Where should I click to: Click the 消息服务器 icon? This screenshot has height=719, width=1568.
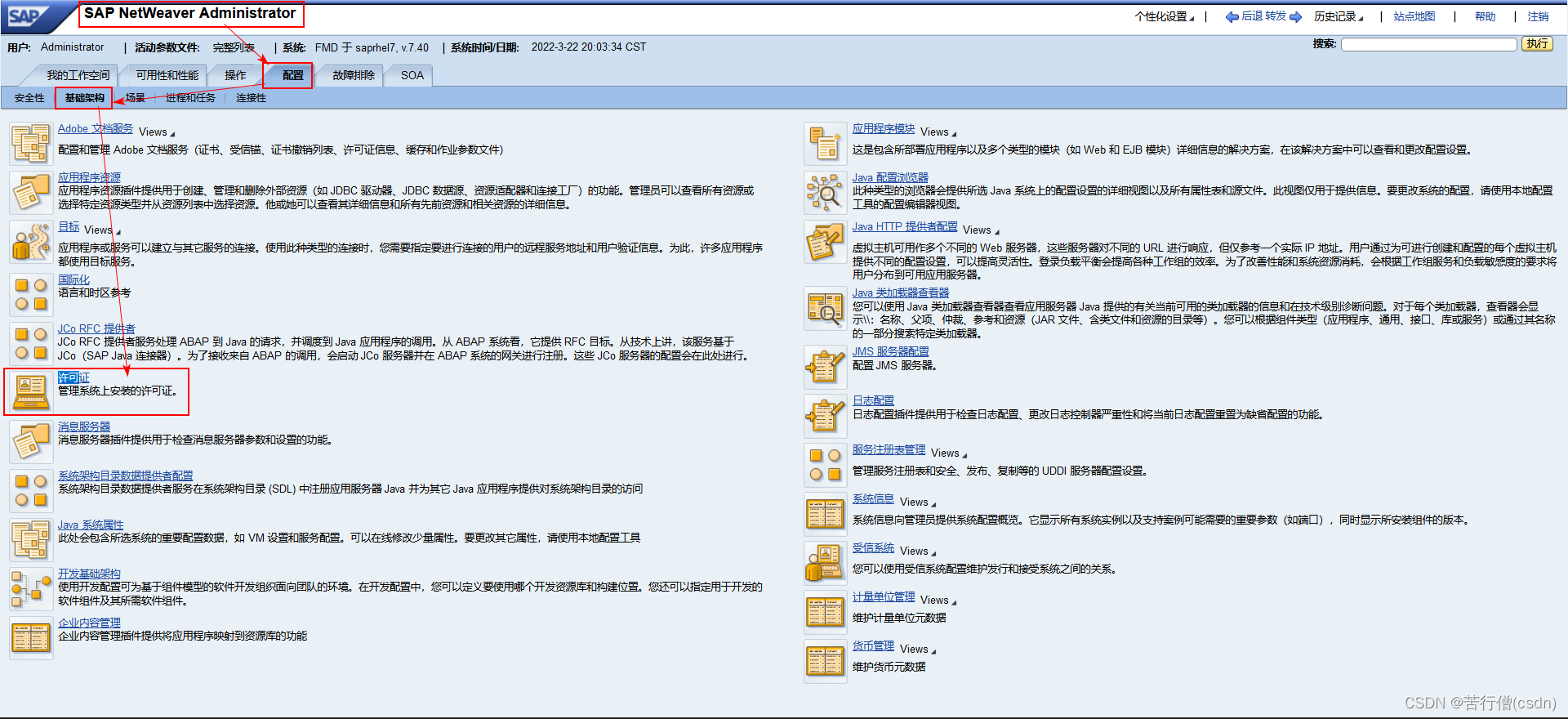pos(31,441)
